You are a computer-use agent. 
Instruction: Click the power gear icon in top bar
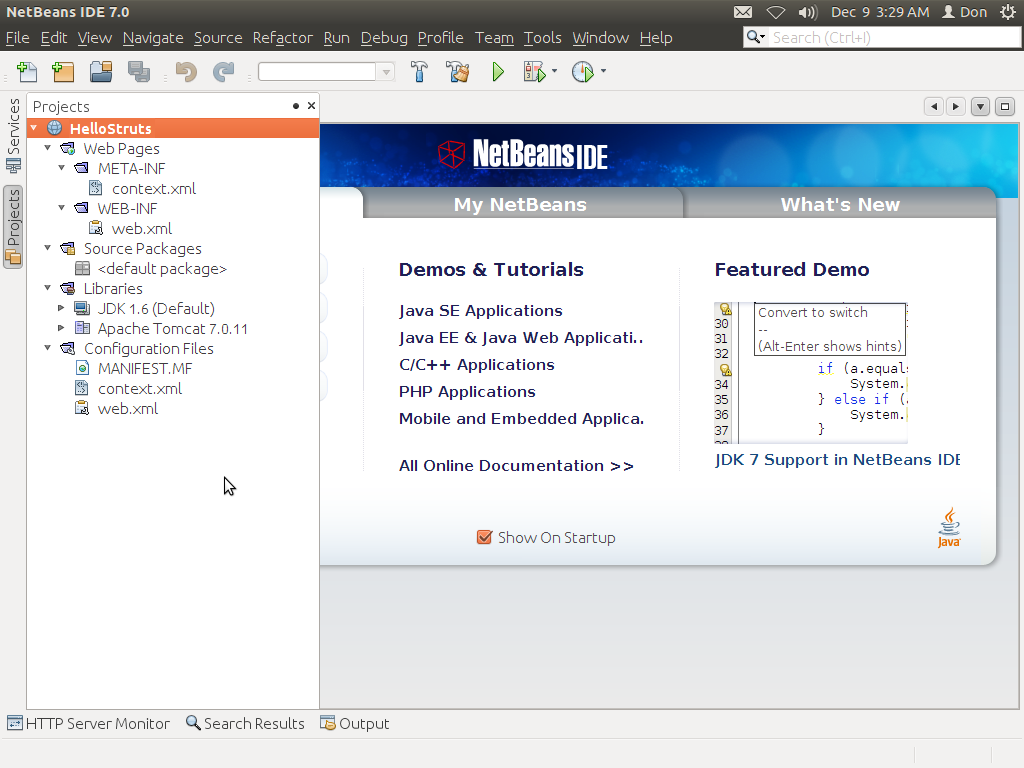click(1008, 12)
